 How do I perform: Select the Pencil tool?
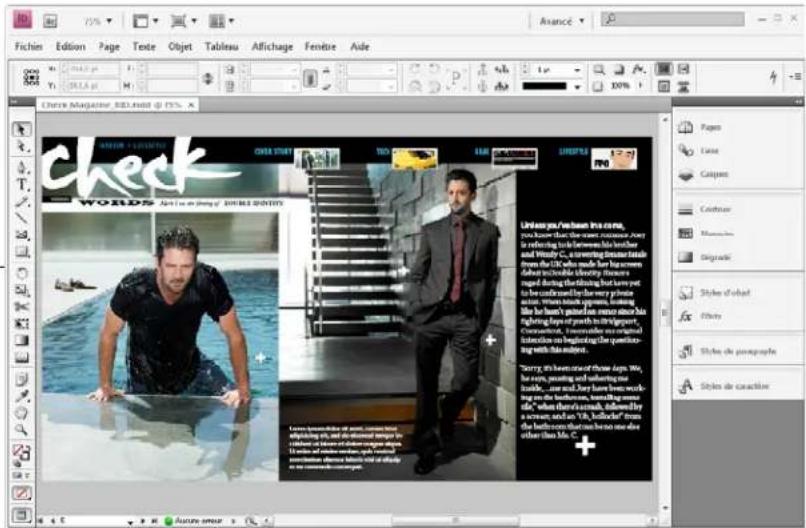[22, 201]
